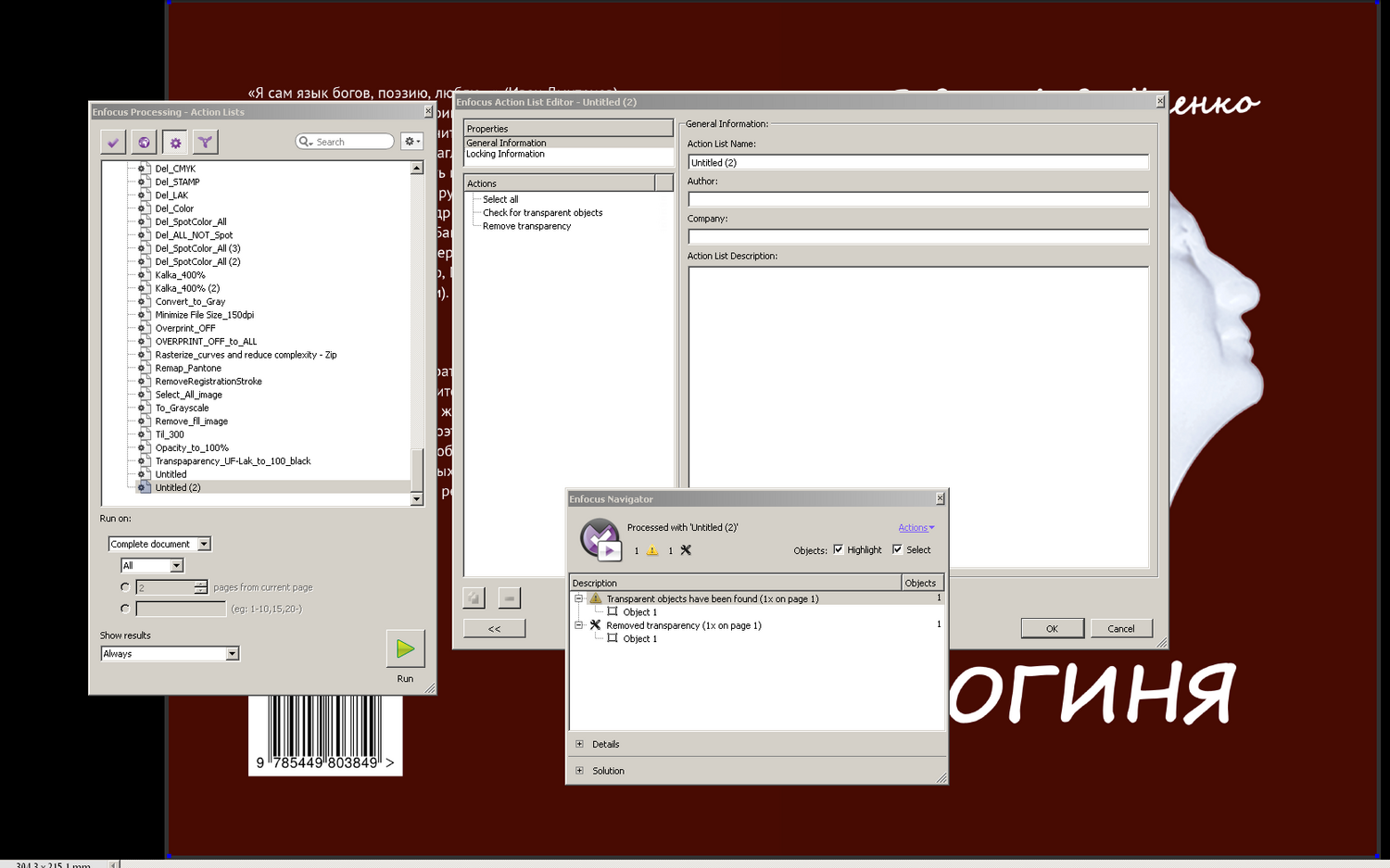1390x868 pixels.
Task: Click the page range text field
Action: [x=181, y=609]
